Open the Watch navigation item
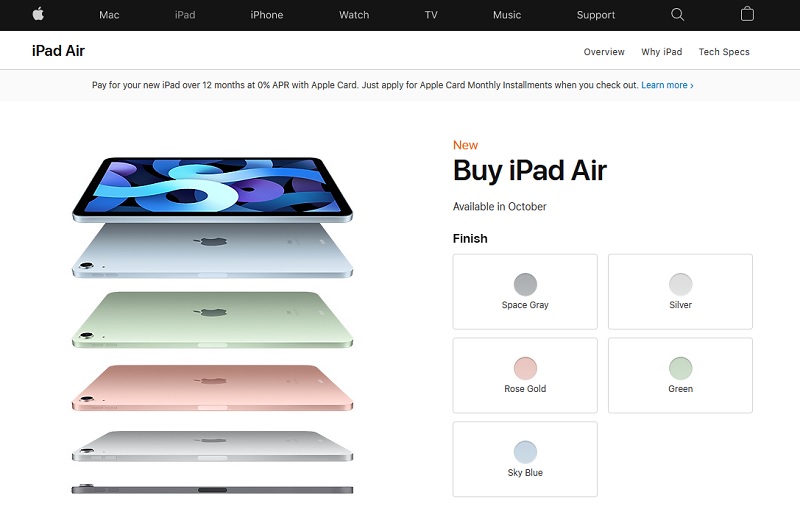Screen dimensions: 800x520 coord(354,15)
